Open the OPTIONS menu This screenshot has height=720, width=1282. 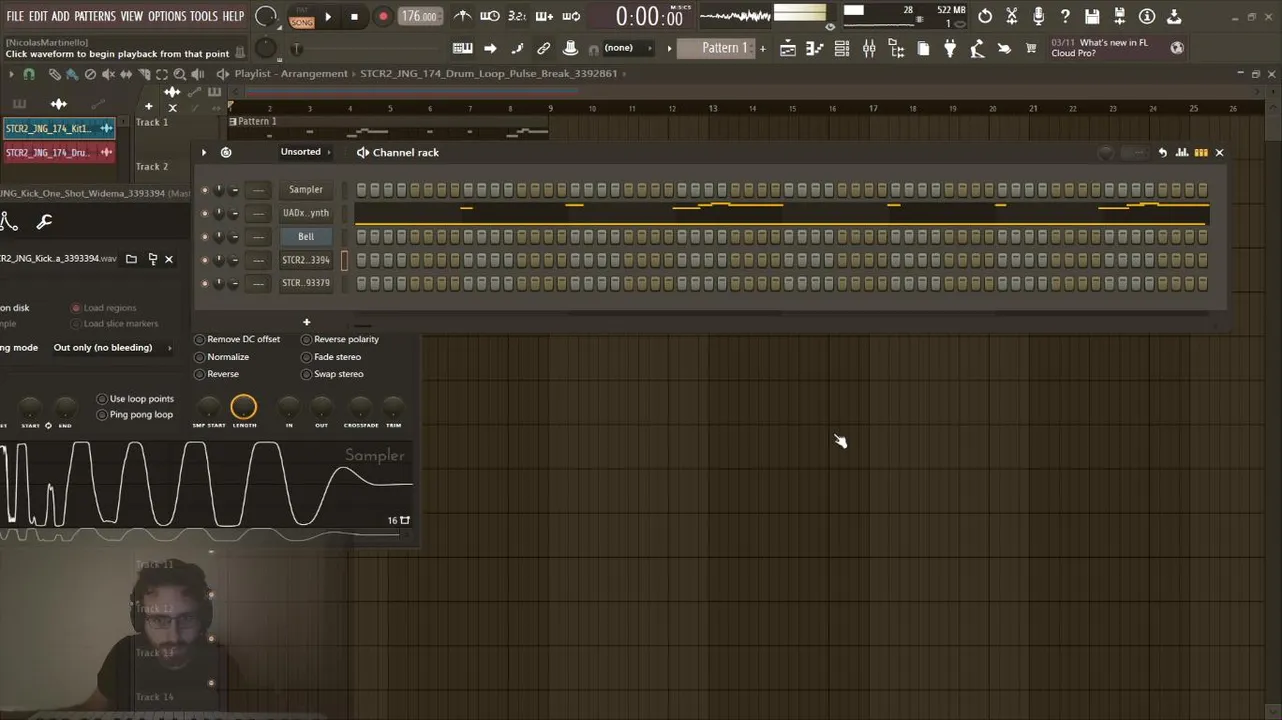(x=167, y=16)
